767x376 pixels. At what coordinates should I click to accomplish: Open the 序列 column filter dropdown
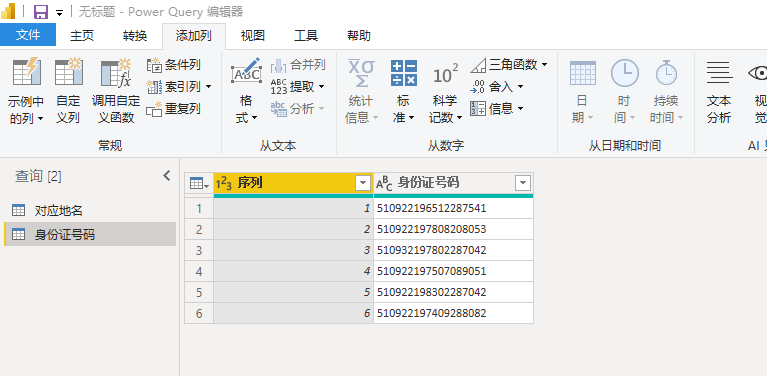coord(363,183)
